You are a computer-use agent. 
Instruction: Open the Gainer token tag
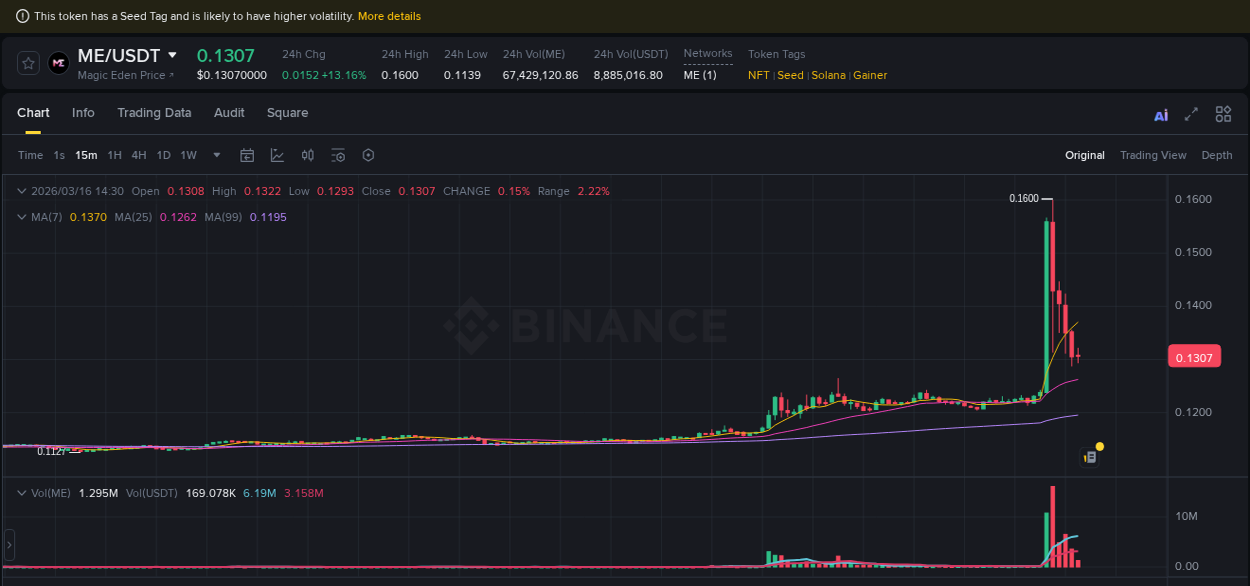tap(869, 75)
